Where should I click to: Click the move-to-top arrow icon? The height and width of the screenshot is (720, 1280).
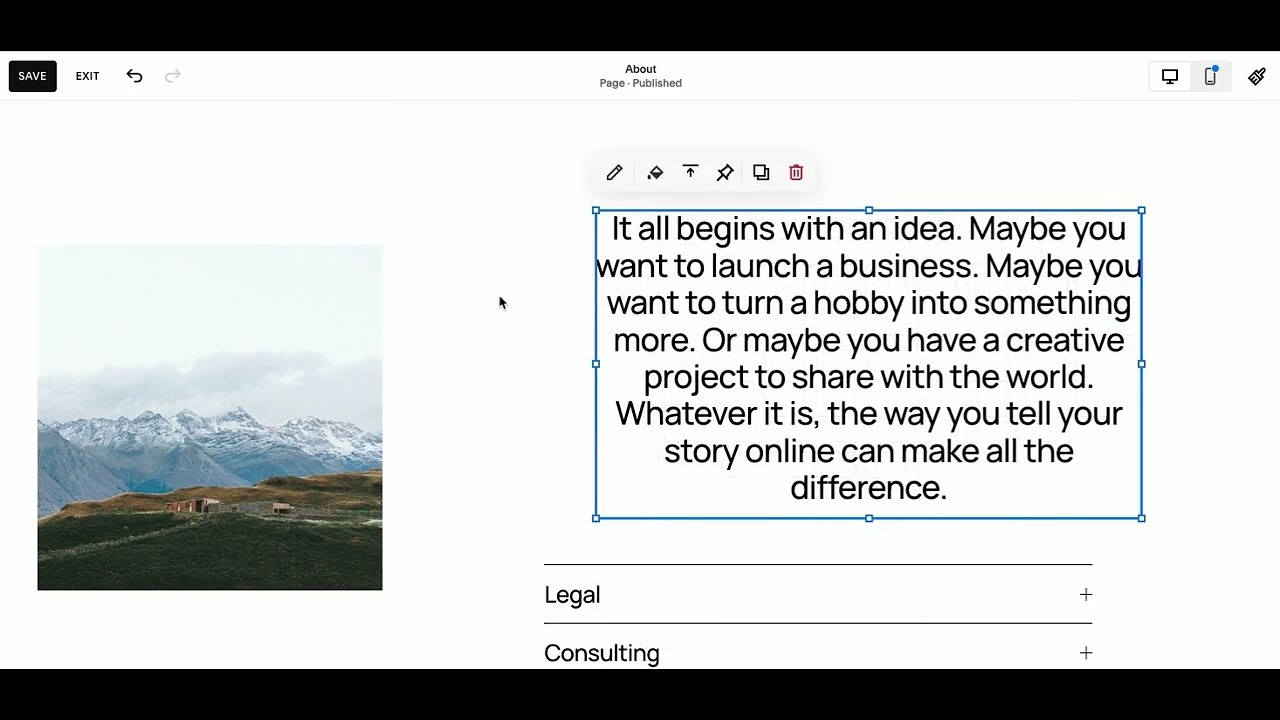click(x=690, y=173)
